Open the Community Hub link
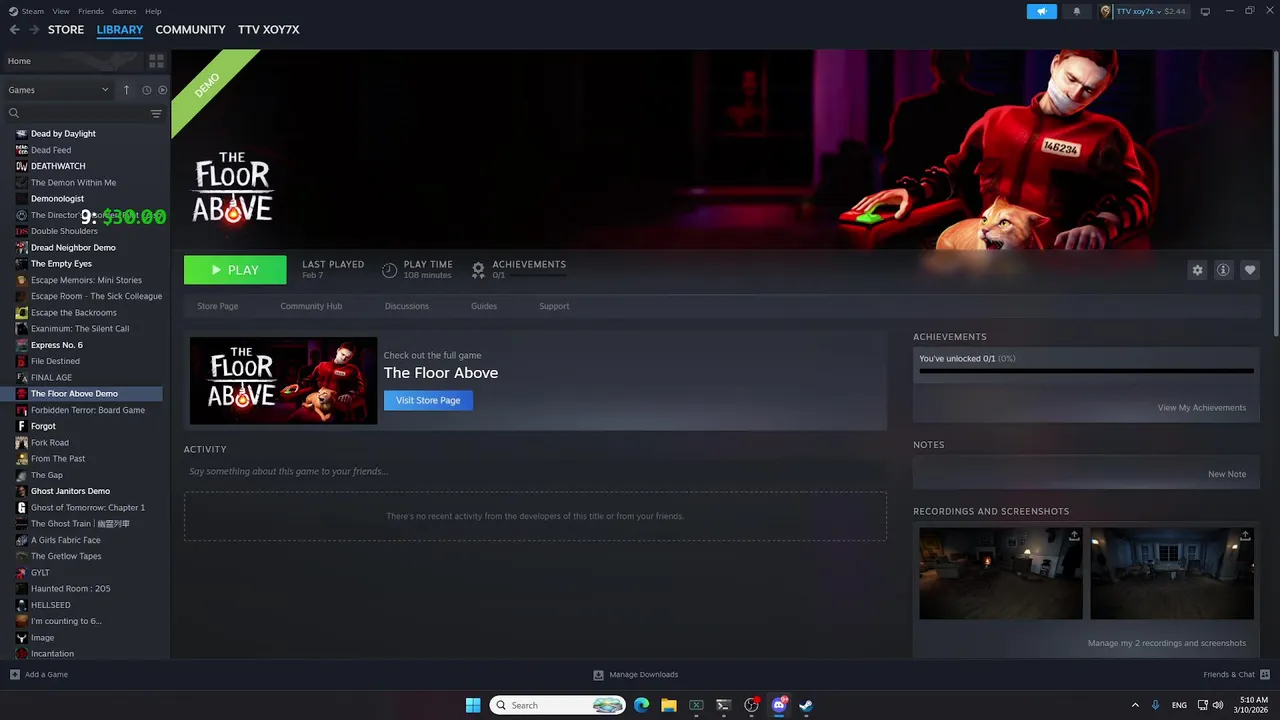Viewport: 1280px width, 720px height. [x=311, y=306]
